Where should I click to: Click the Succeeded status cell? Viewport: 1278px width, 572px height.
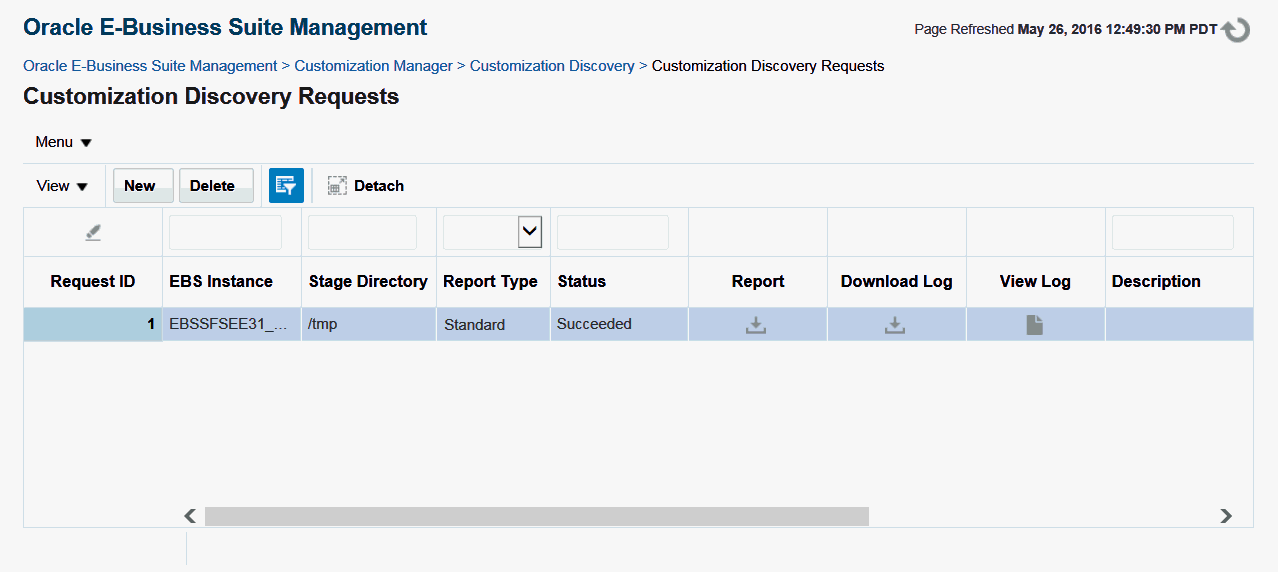tap(619, 324)
